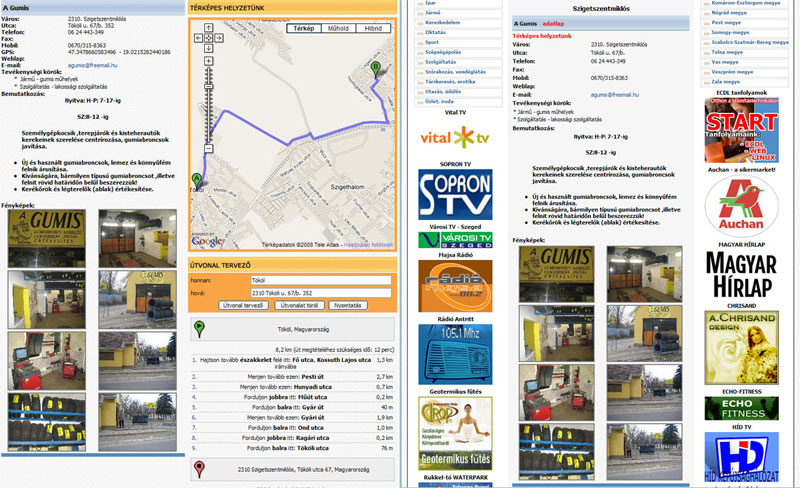Open the tire rack photo on right page
Viewport: 800px width, 488px height.
coord(557,451)
